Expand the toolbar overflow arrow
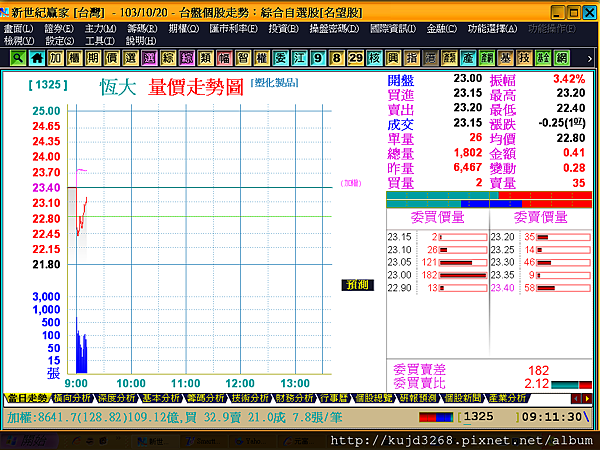This screenshot has height=450, width=600. coord(590,59)
